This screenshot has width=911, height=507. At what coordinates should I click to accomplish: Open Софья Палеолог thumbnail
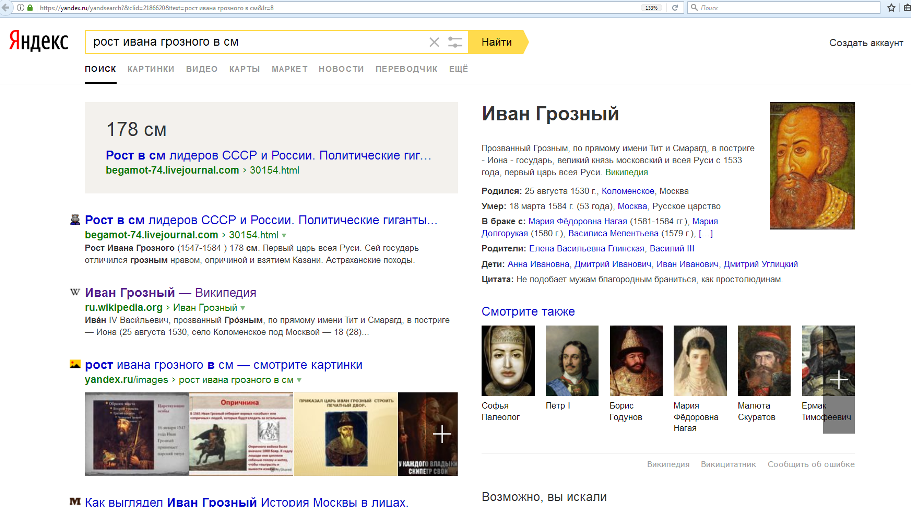coord(508,361)
